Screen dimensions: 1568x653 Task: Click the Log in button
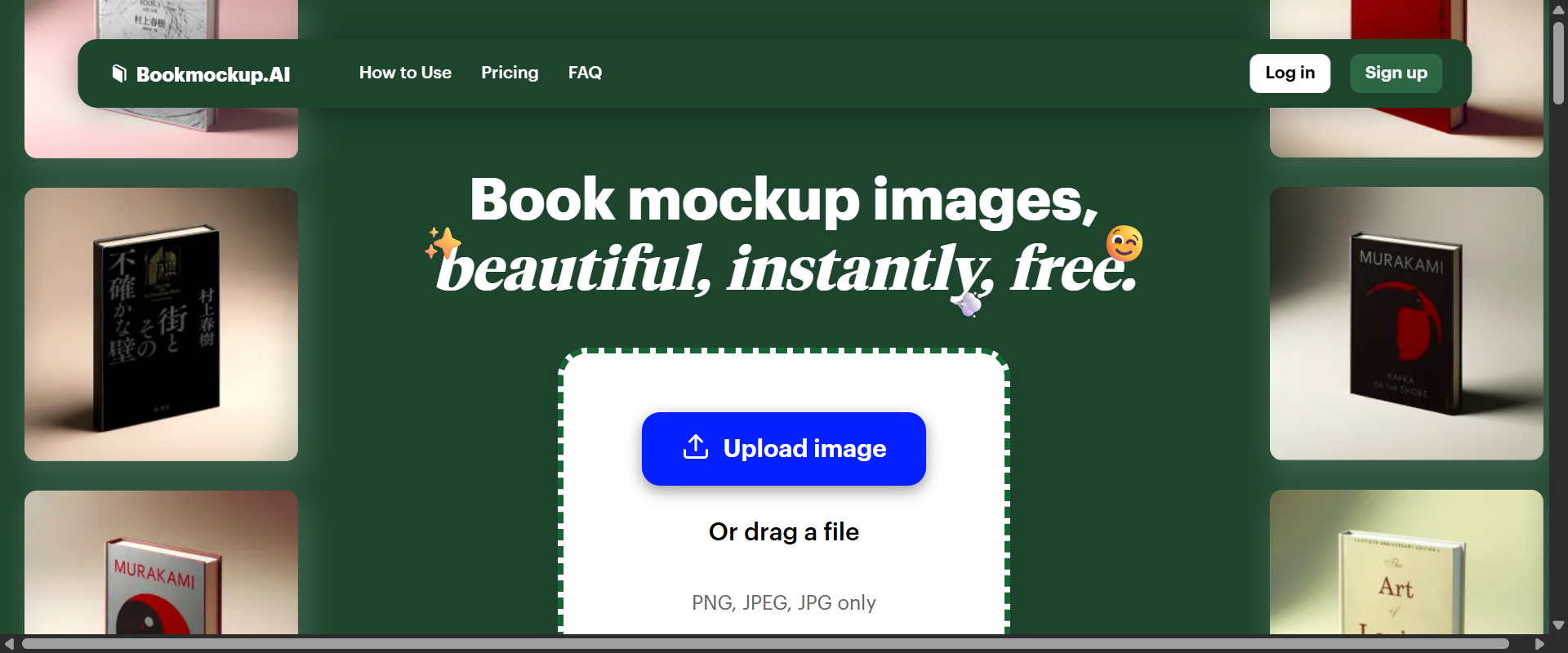1290,73
